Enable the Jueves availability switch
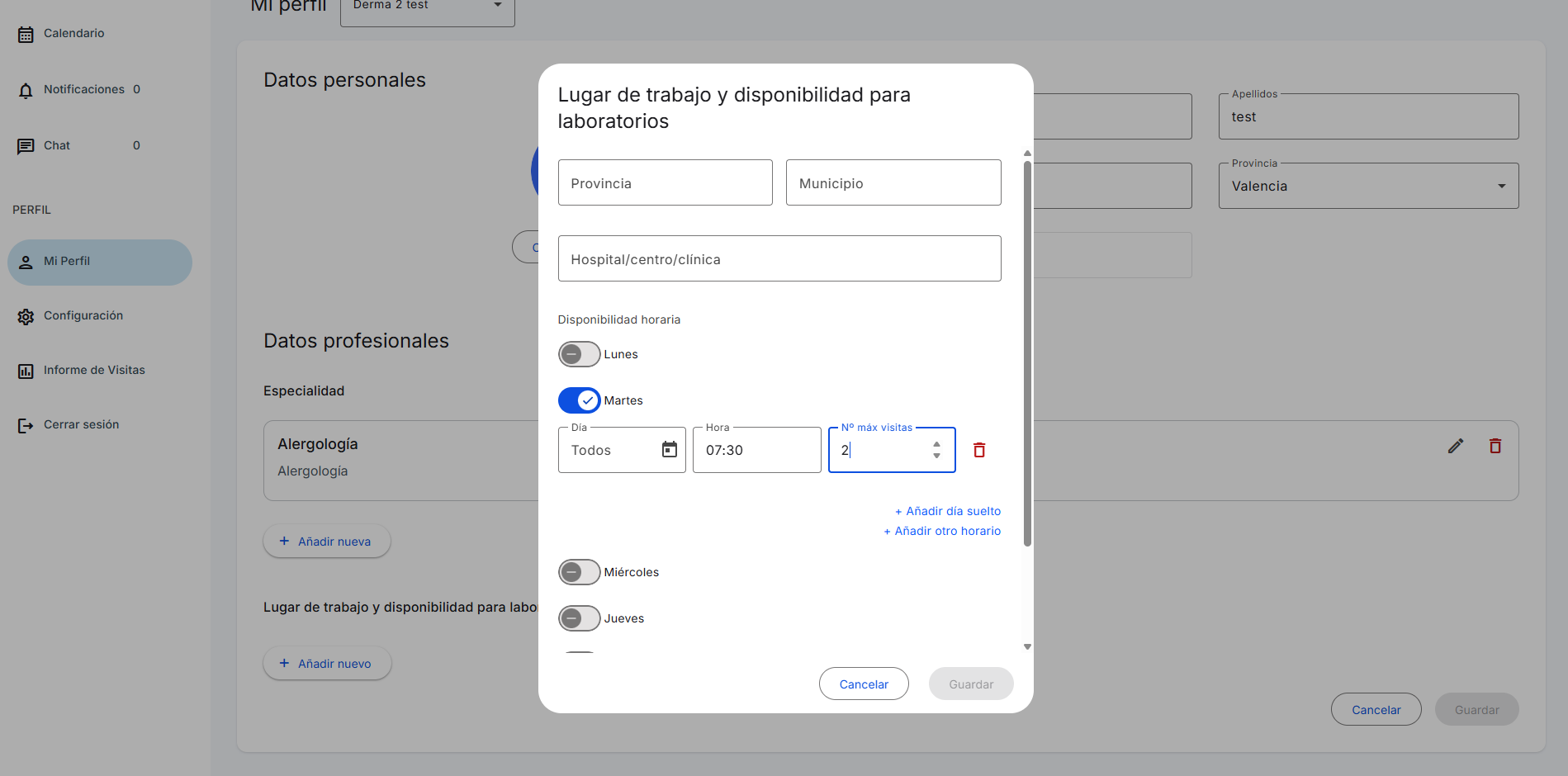This screenshot has width=1568, height=776. pyautogui.click(x=579, y=618)
